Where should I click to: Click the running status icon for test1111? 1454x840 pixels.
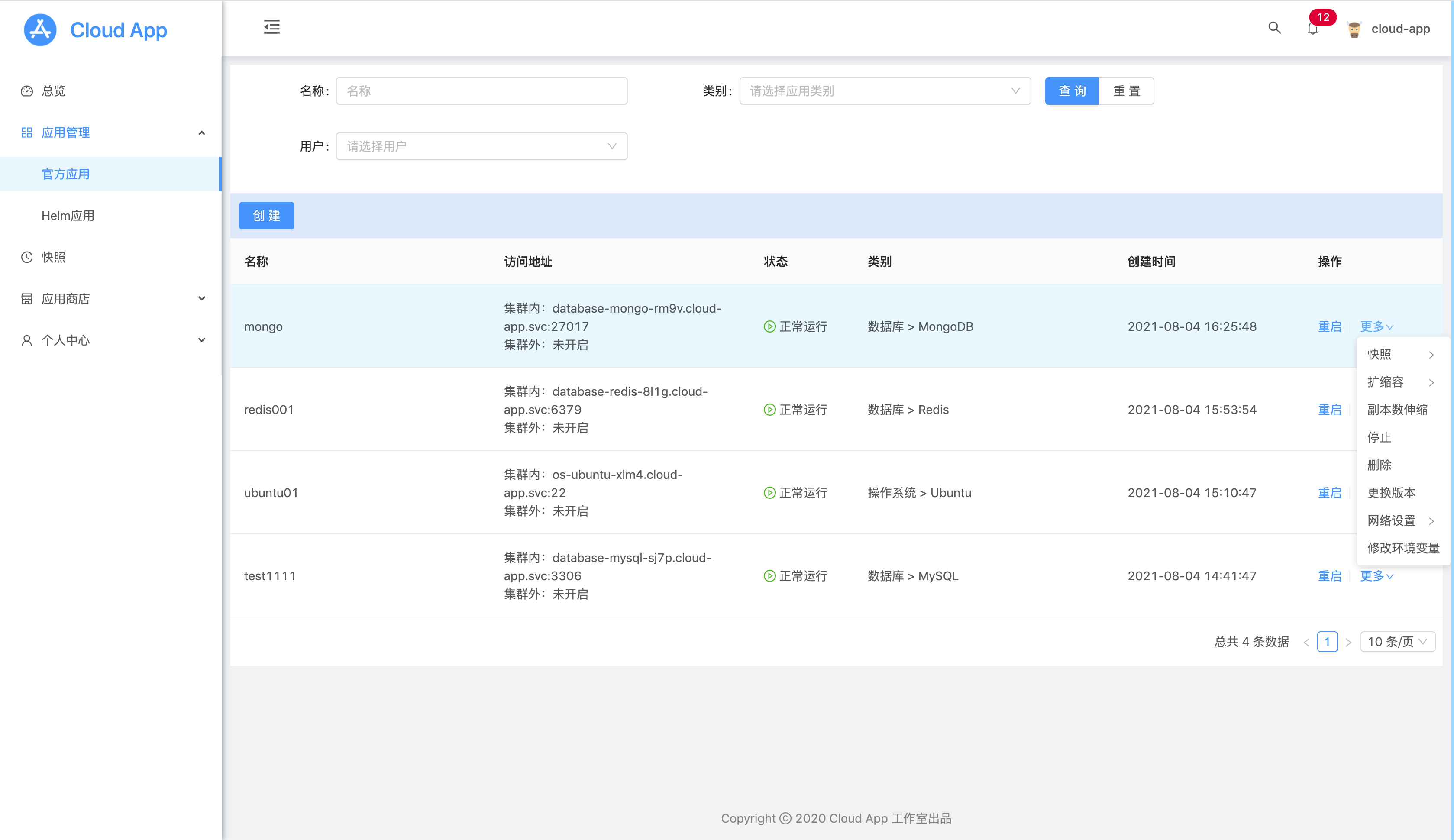769,576
